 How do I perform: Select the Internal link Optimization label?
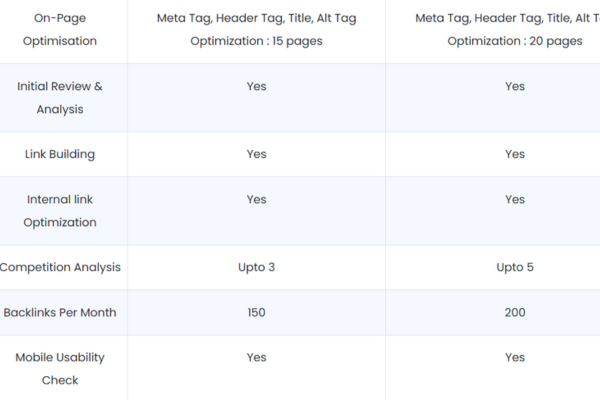pos(60,211)
